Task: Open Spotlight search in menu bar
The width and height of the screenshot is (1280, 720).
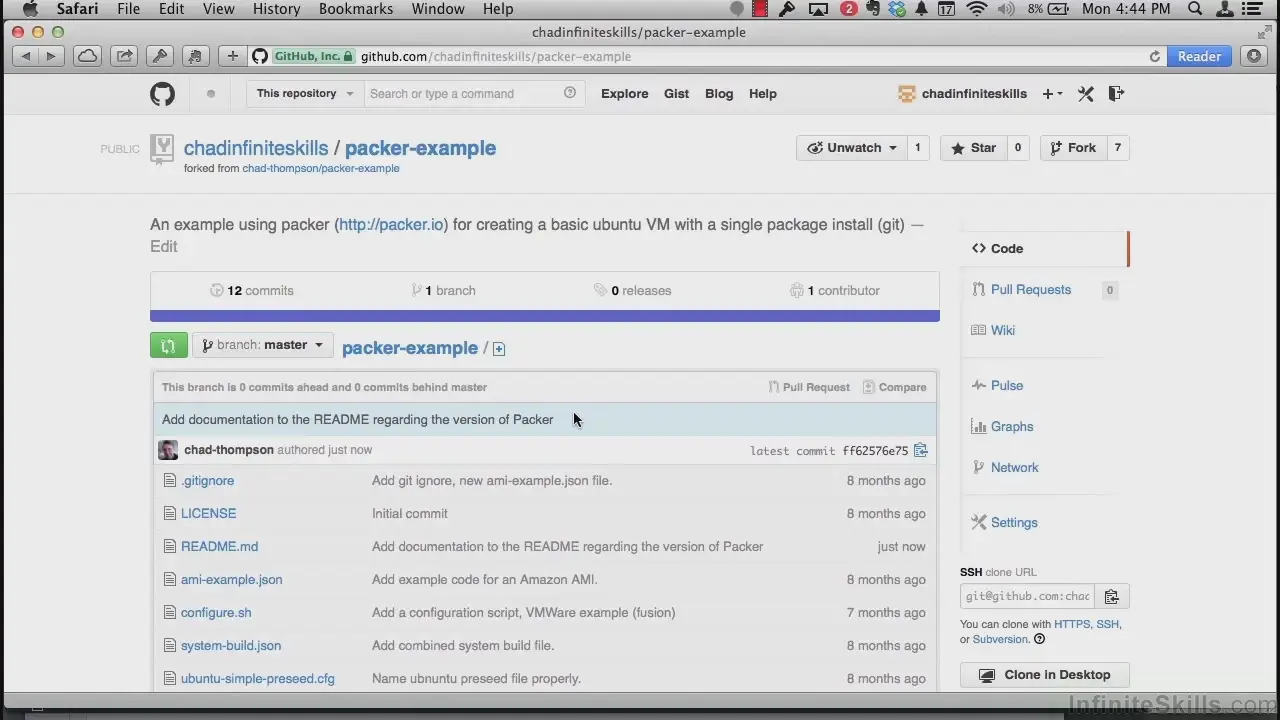Action: [x=1195, y=9]
